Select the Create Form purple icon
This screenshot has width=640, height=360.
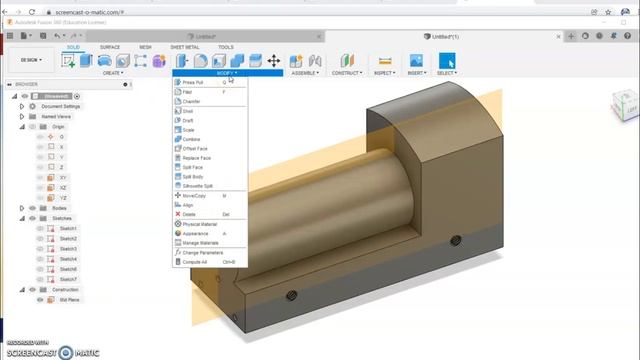coord(159,61)
